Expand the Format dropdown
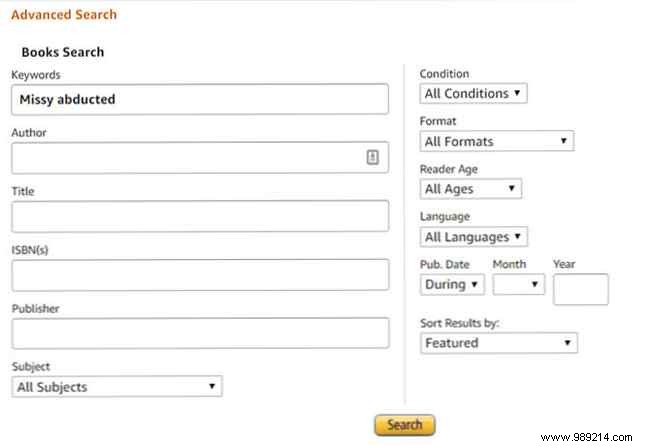647x446 pixels. click(496, 141)
